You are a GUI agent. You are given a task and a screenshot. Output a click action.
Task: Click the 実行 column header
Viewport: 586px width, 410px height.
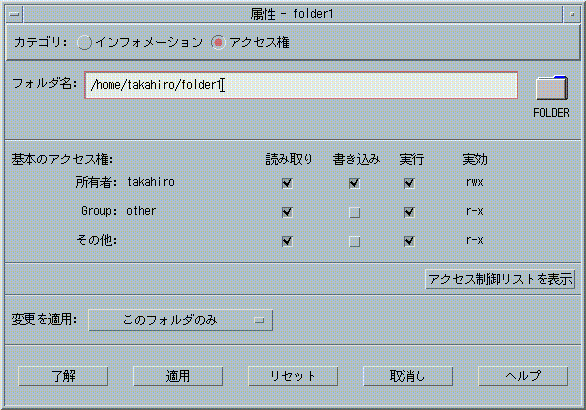[x=411, y=160]
